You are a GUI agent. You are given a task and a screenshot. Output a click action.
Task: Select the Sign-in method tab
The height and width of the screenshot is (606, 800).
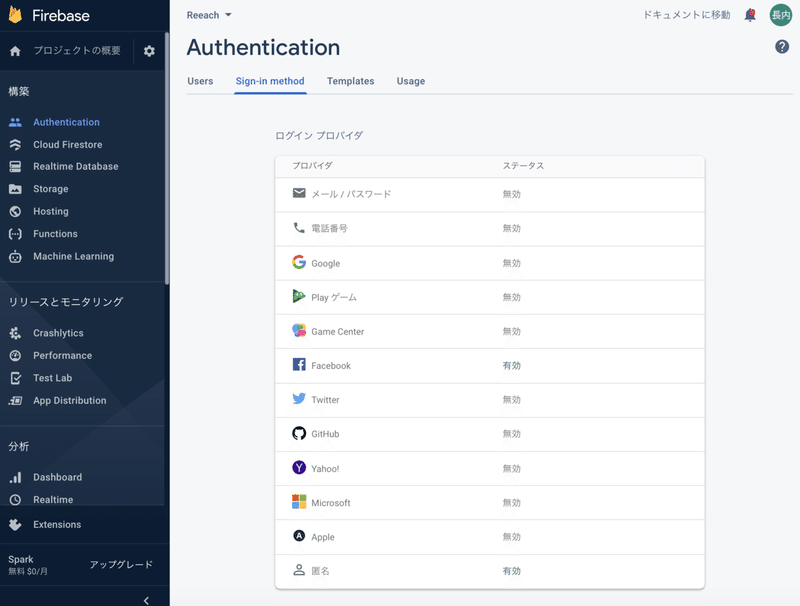(x=270, y=81)
